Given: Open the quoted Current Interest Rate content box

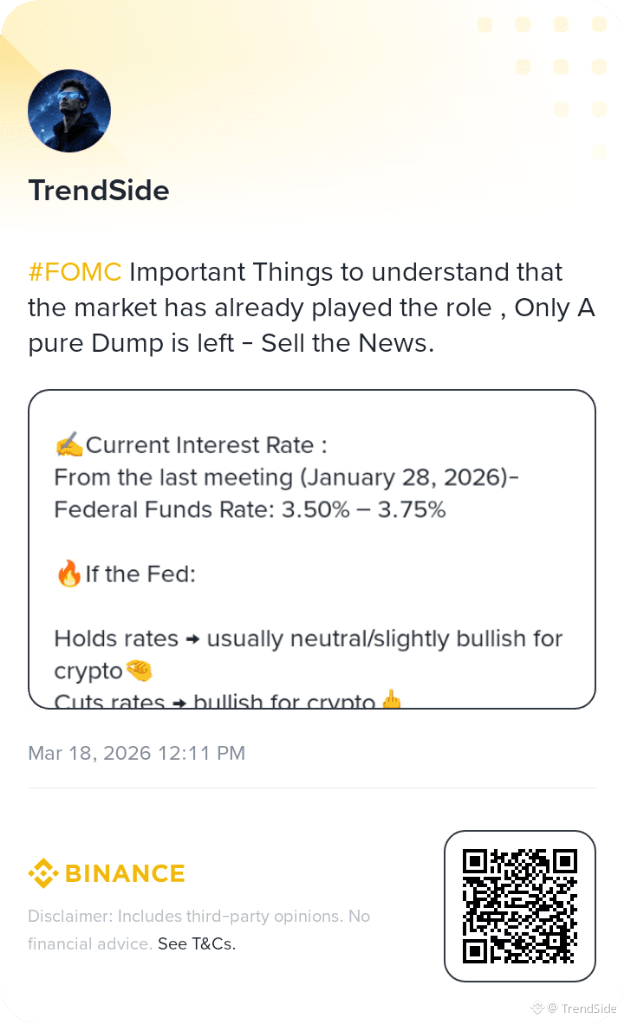Looking at the screenshot, I should click(312, 549).
